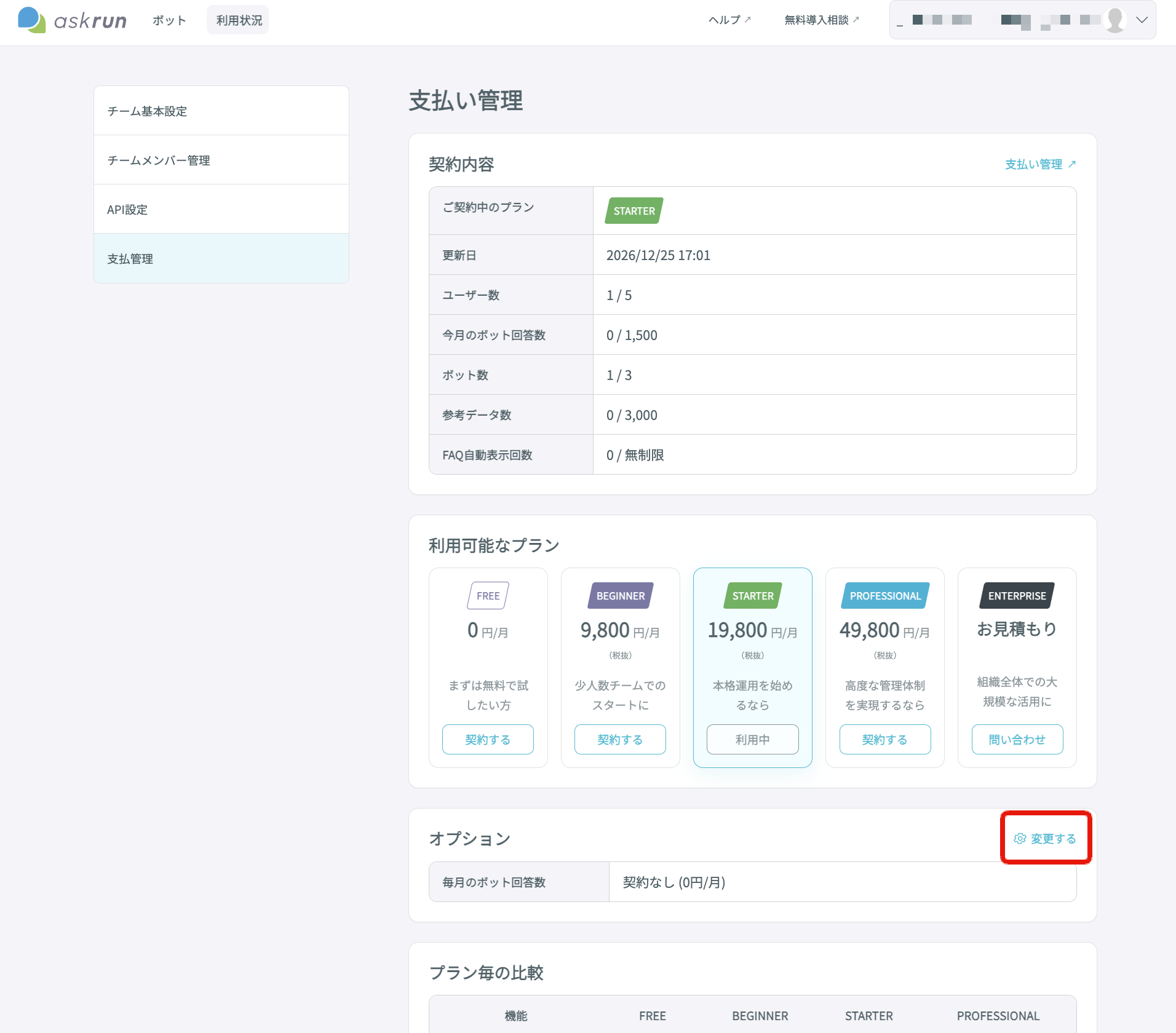Select 支払管理 in the sidebar
The width and height of the screenshot is (1176, 1033).
pos(221,258)
